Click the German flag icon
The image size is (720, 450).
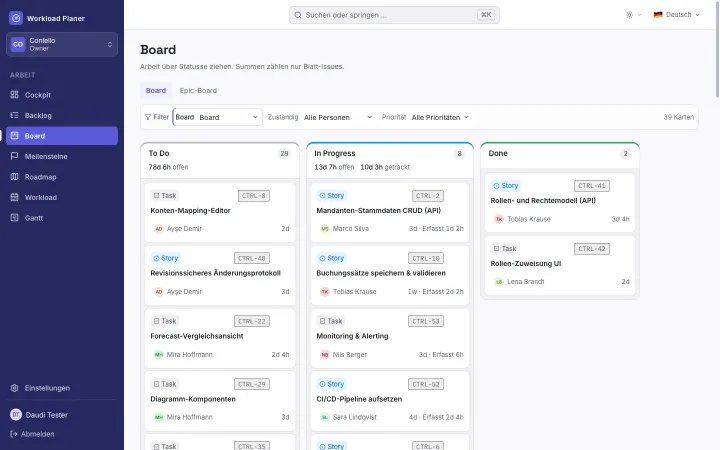coord(658,15)
